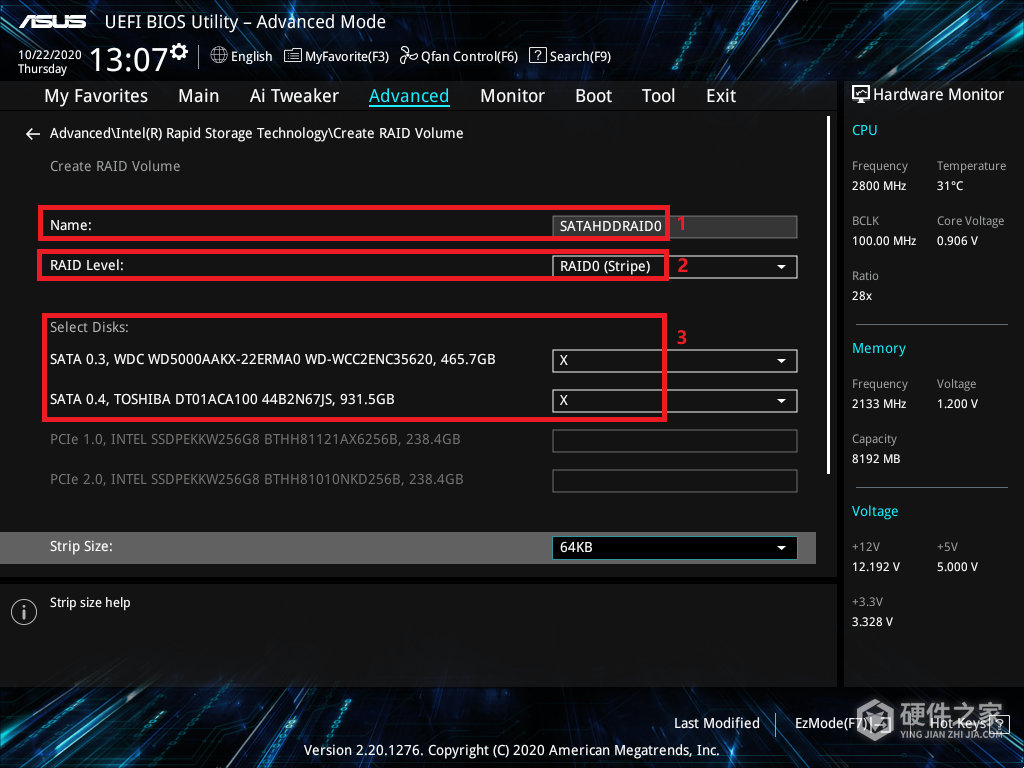The image size is (1024, 768).
Task: Click the globe language icon
Action: point(219,56)
